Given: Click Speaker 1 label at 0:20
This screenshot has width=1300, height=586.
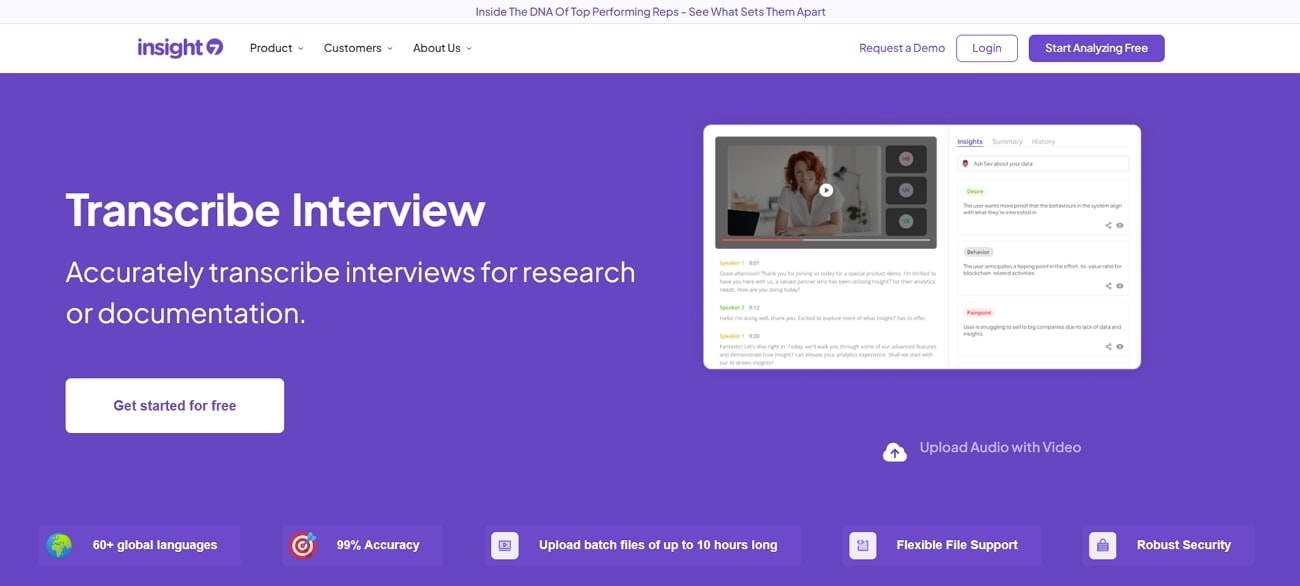Looking at the screenshot, I should pos(732,336).
